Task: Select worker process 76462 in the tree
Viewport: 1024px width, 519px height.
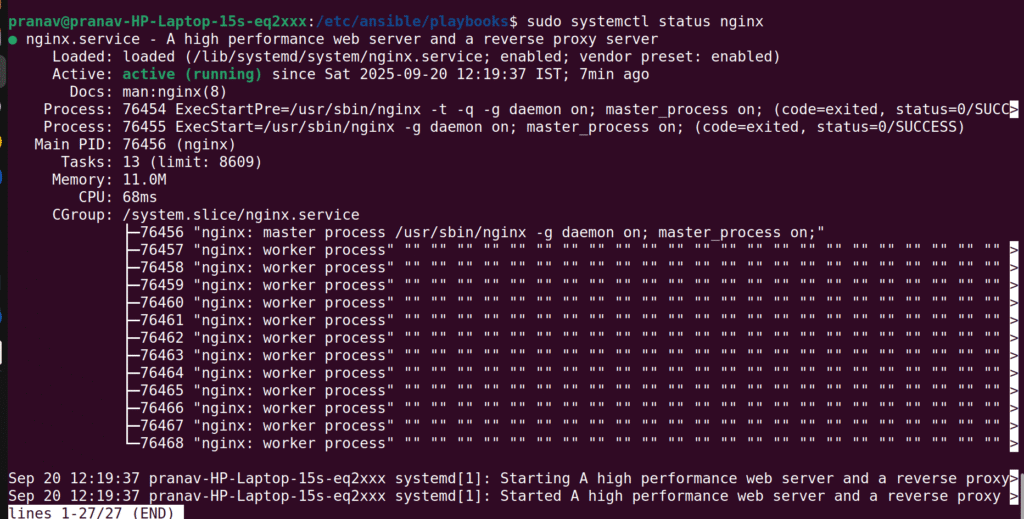Action: [x=162, y=338]
